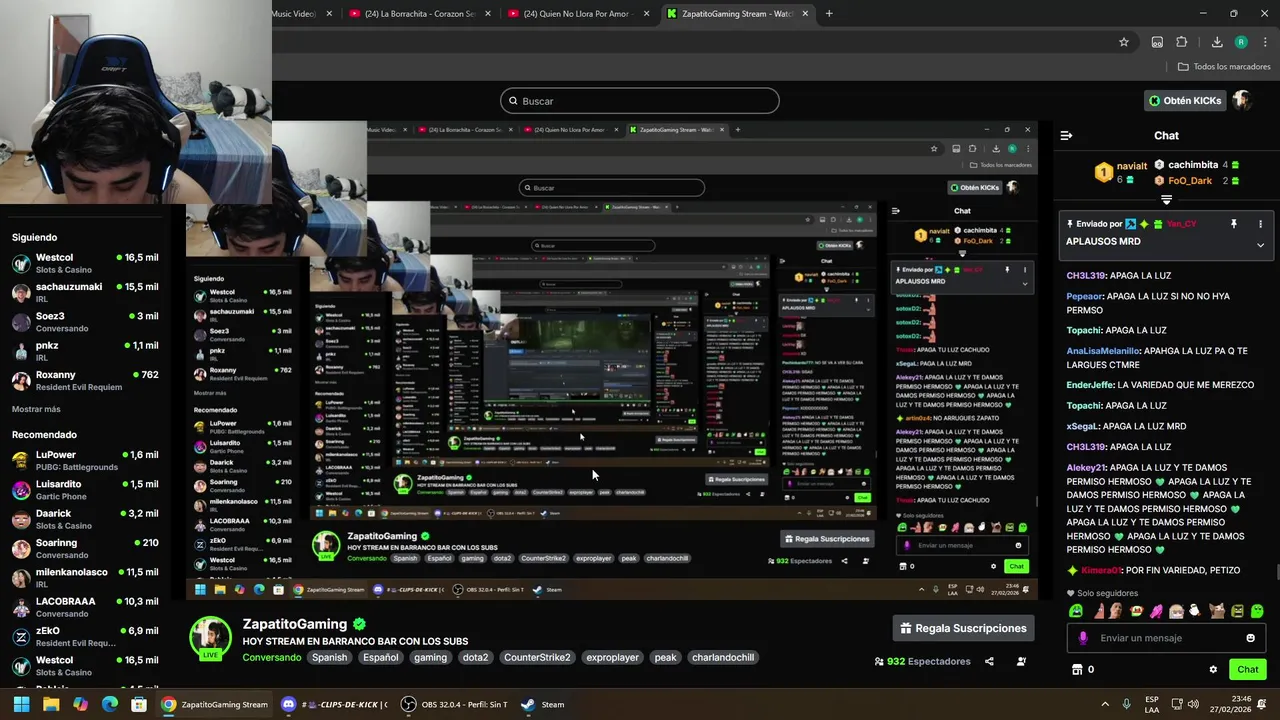Click the pin icon on the pinned message
1280x720 pixels.
point(1233,224)
